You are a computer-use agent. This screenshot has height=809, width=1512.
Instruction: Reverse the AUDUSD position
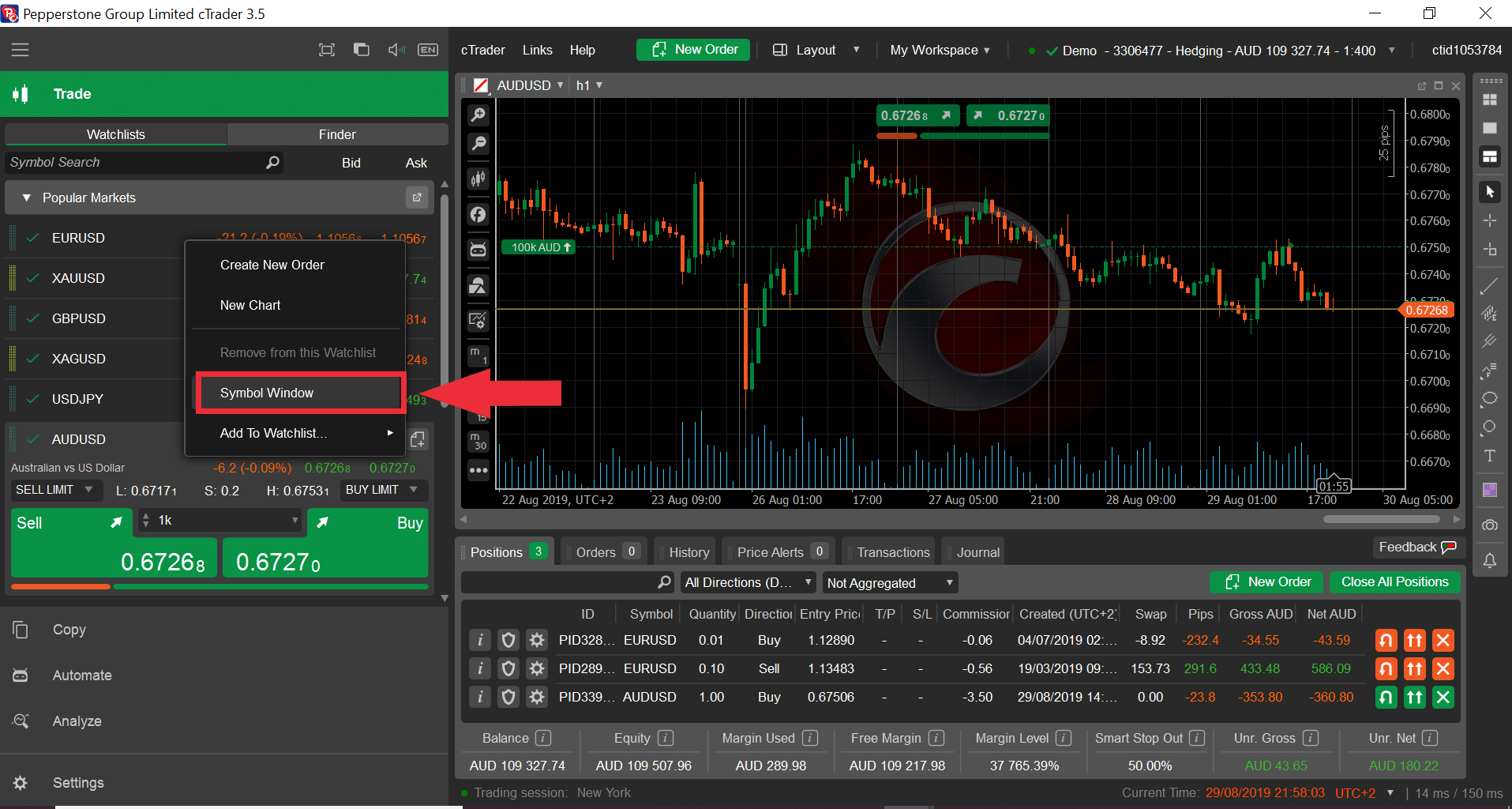click(x=1386, y=697)
